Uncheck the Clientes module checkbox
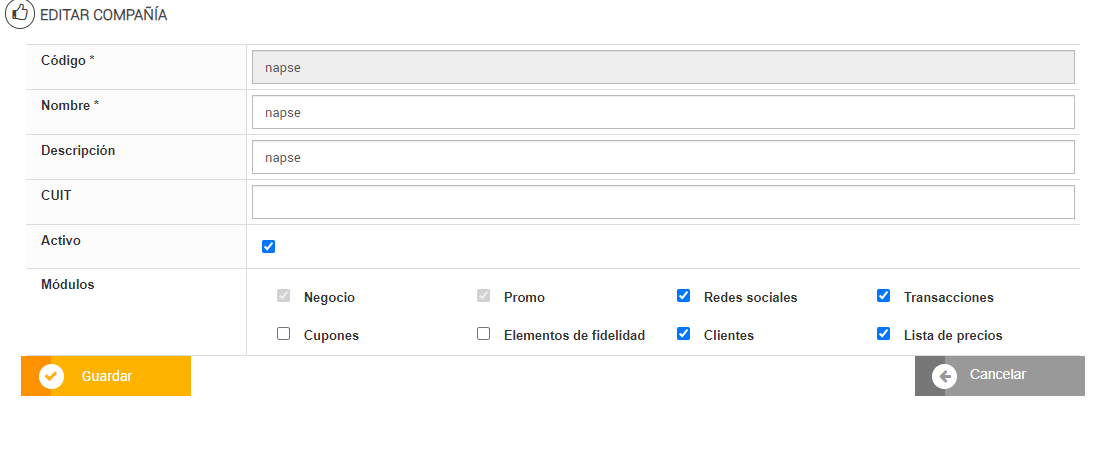This screenshot has height=460, width=1106. (x=683, y=334)
